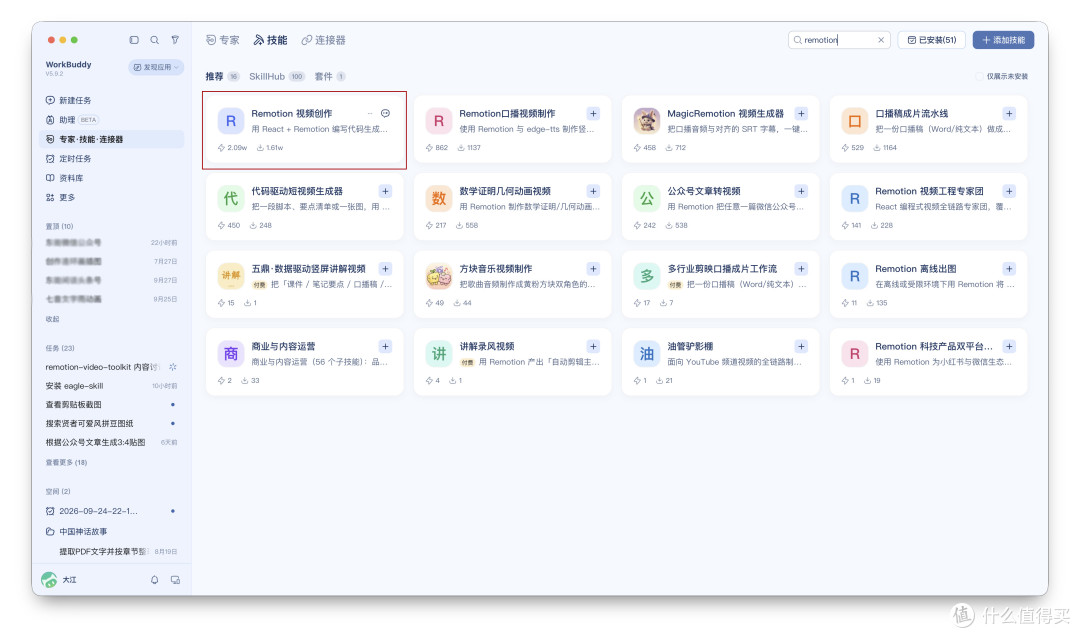Click the 任务 (23) section header
This screenshot has height=638, width=1080.
(60, 348)
